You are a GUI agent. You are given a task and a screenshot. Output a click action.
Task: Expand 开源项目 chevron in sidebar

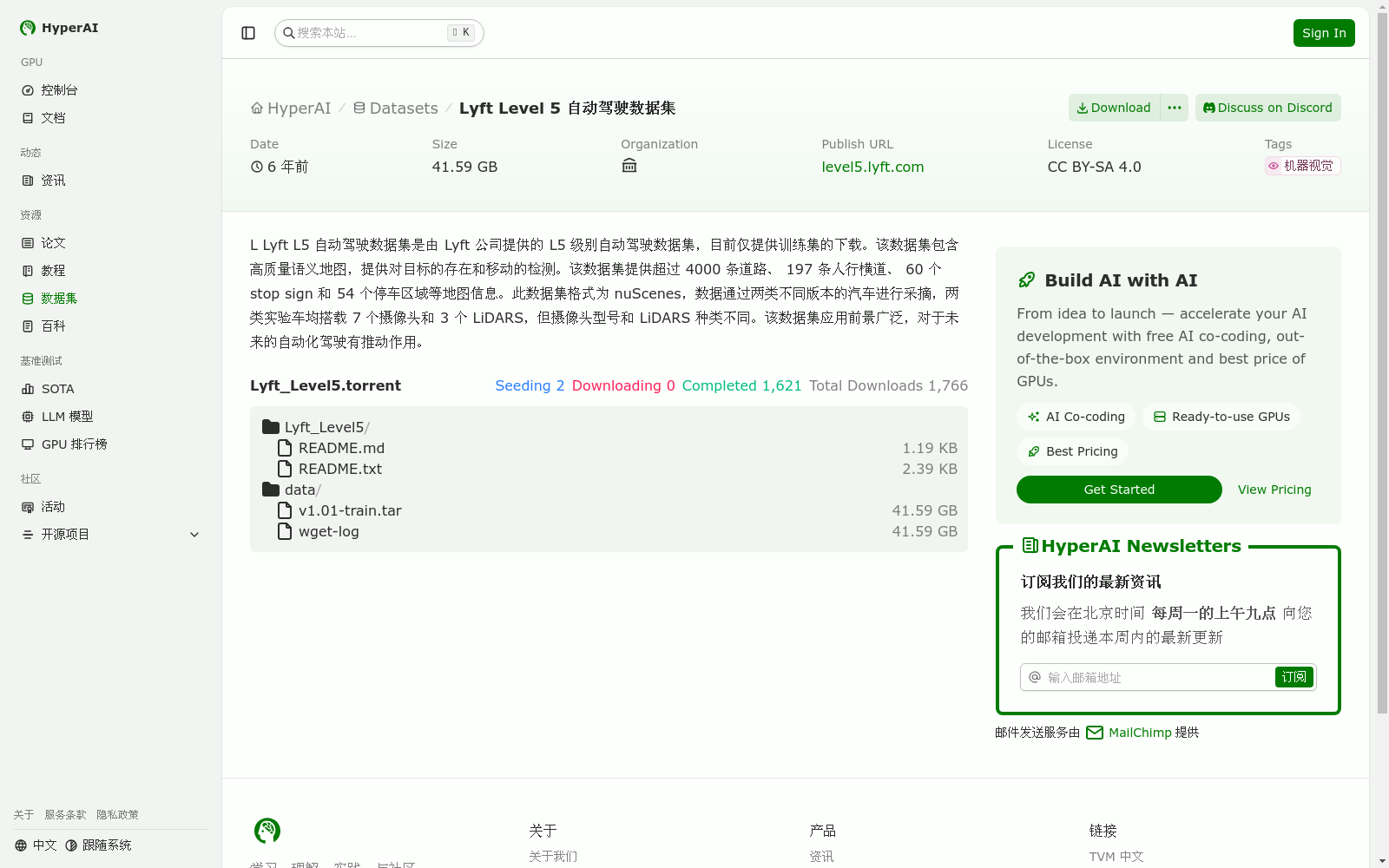(194, 535)
